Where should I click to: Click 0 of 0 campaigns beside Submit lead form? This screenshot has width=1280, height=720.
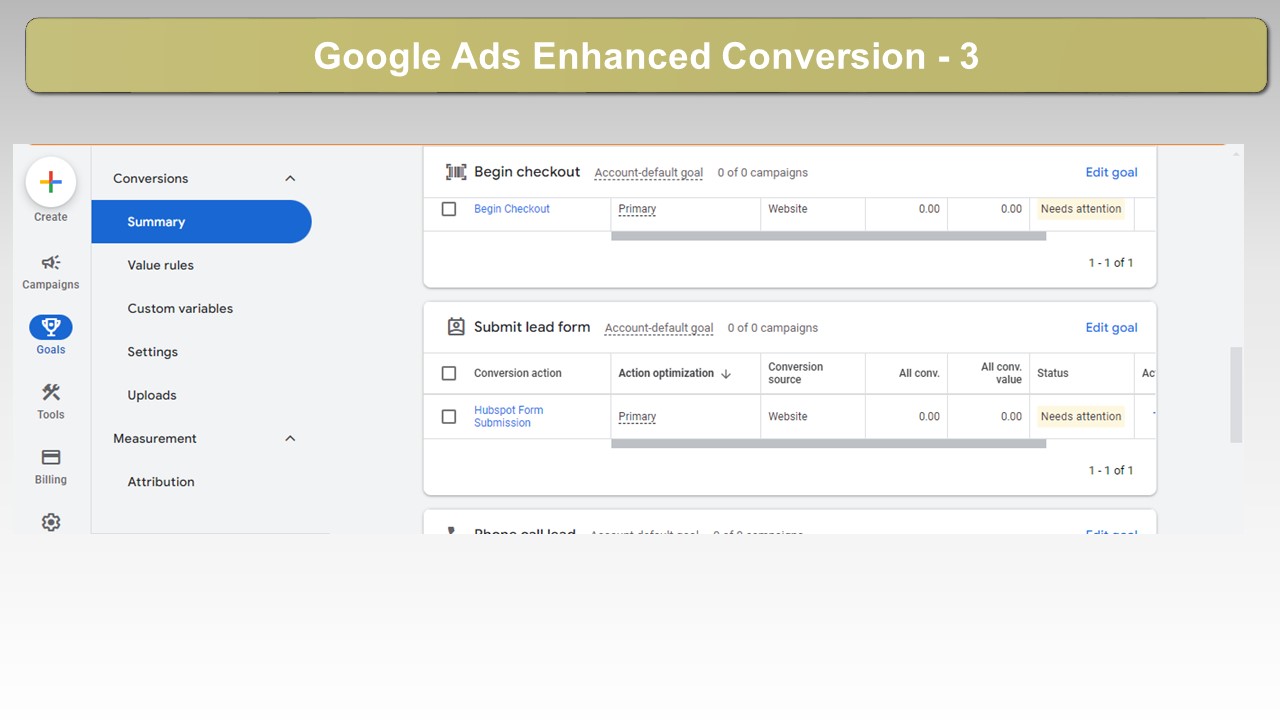coord(773,328)
